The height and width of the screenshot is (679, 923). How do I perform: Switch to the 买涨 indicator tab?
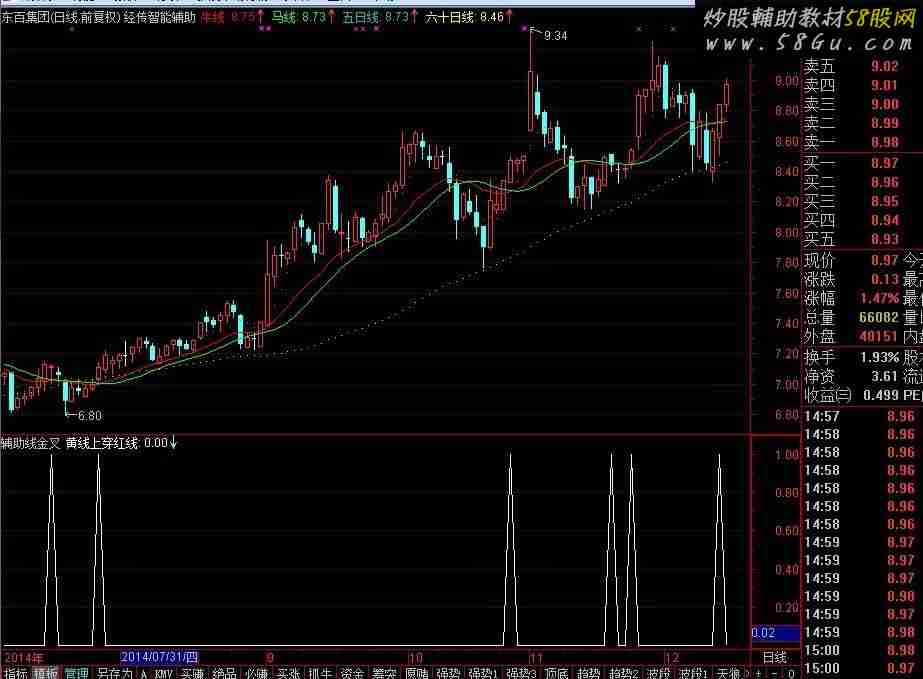288,673
